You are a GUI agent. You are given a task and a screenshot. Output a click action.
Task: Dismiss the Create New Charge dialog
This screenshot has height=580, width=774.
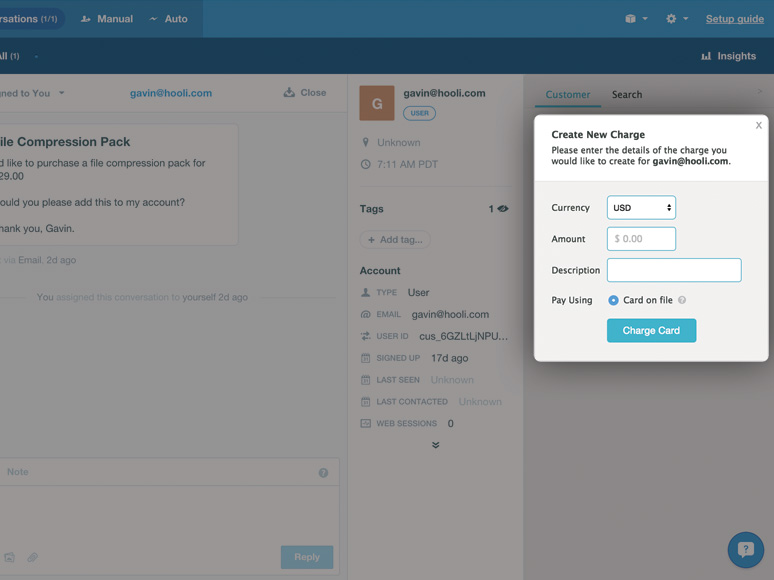coord(758,125)
